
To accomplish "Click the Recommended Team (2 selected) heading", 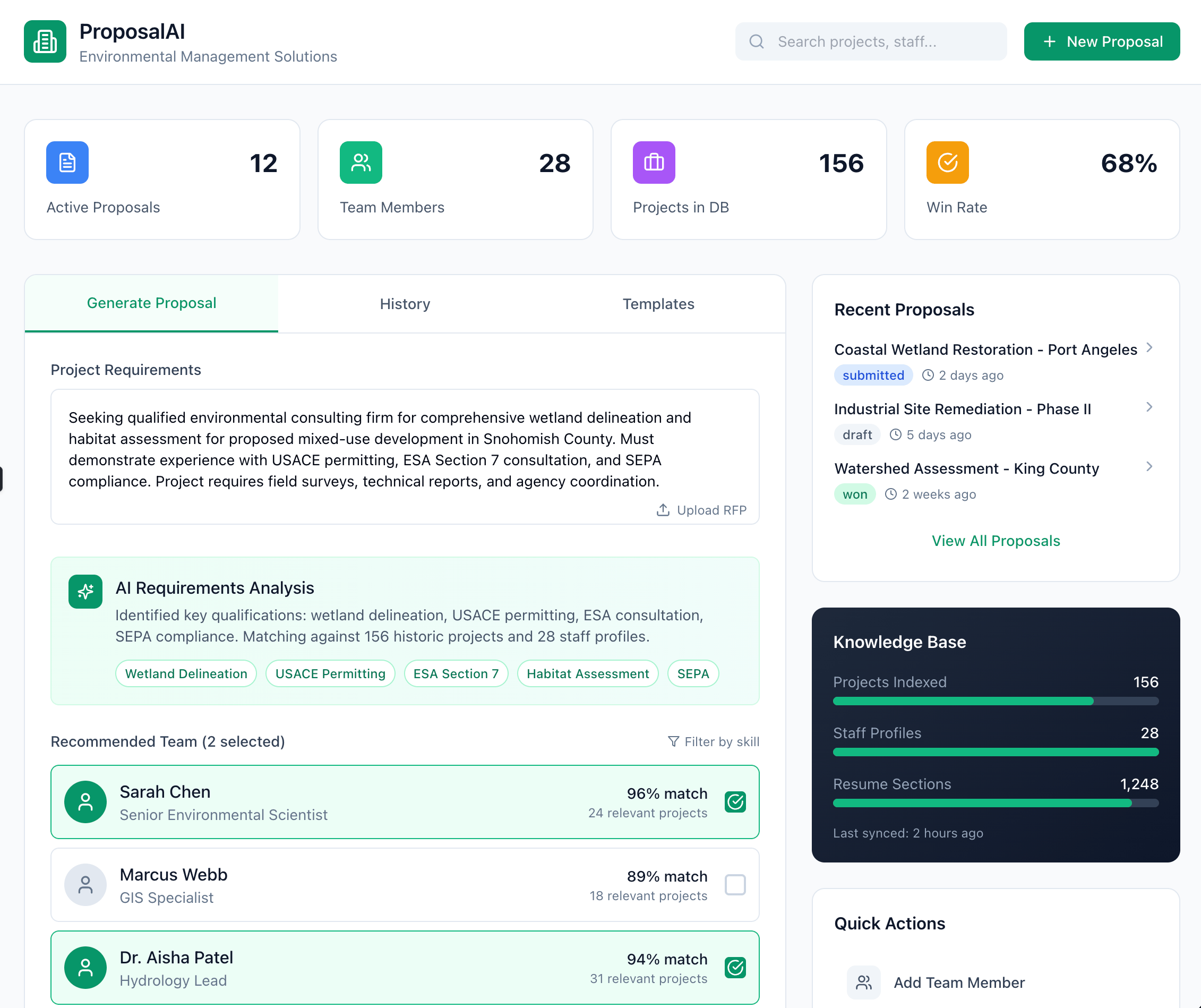I will pos(168,741).
